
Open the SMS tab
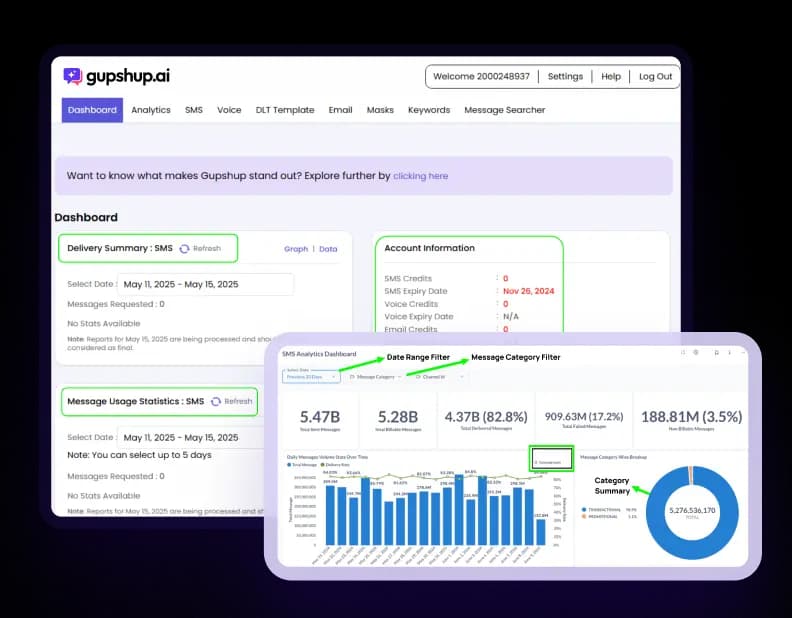[x=193, y=110]
